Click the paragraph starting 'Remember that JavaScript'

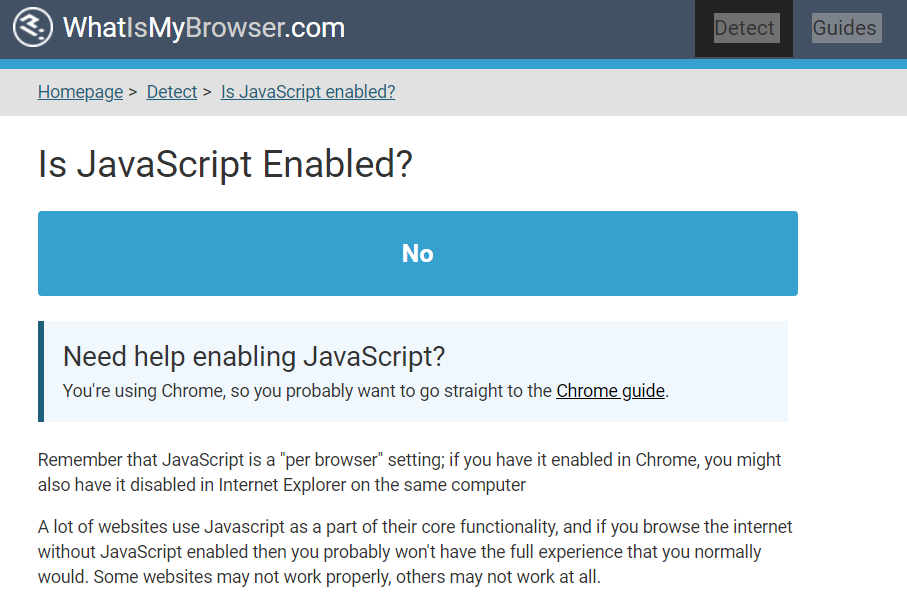[409, 472]
